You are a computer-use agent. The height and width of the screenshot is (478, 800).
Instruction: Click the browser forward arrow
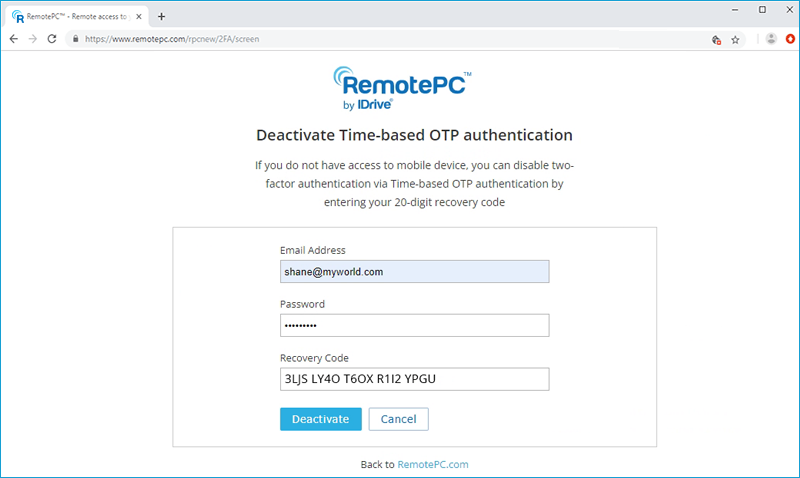point(33,39)
